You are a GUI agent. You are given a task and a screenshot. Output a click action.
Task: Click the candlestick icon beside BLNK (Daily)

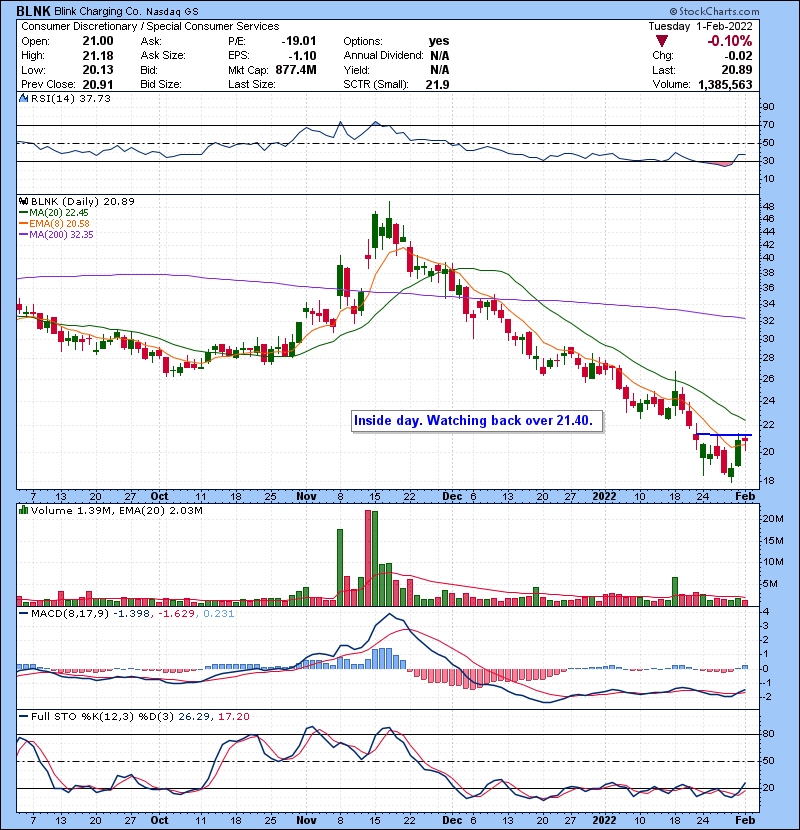point(23,201)
